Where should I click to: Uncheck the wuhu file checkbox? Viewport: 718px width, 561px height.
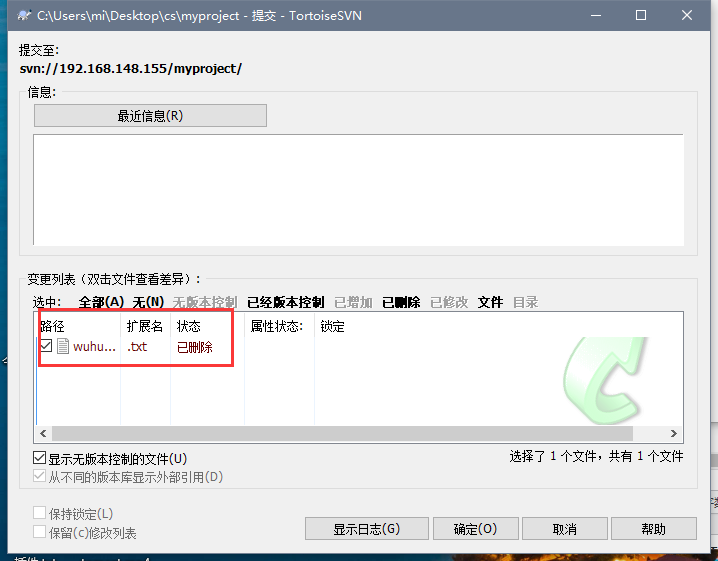pos(46,345)
